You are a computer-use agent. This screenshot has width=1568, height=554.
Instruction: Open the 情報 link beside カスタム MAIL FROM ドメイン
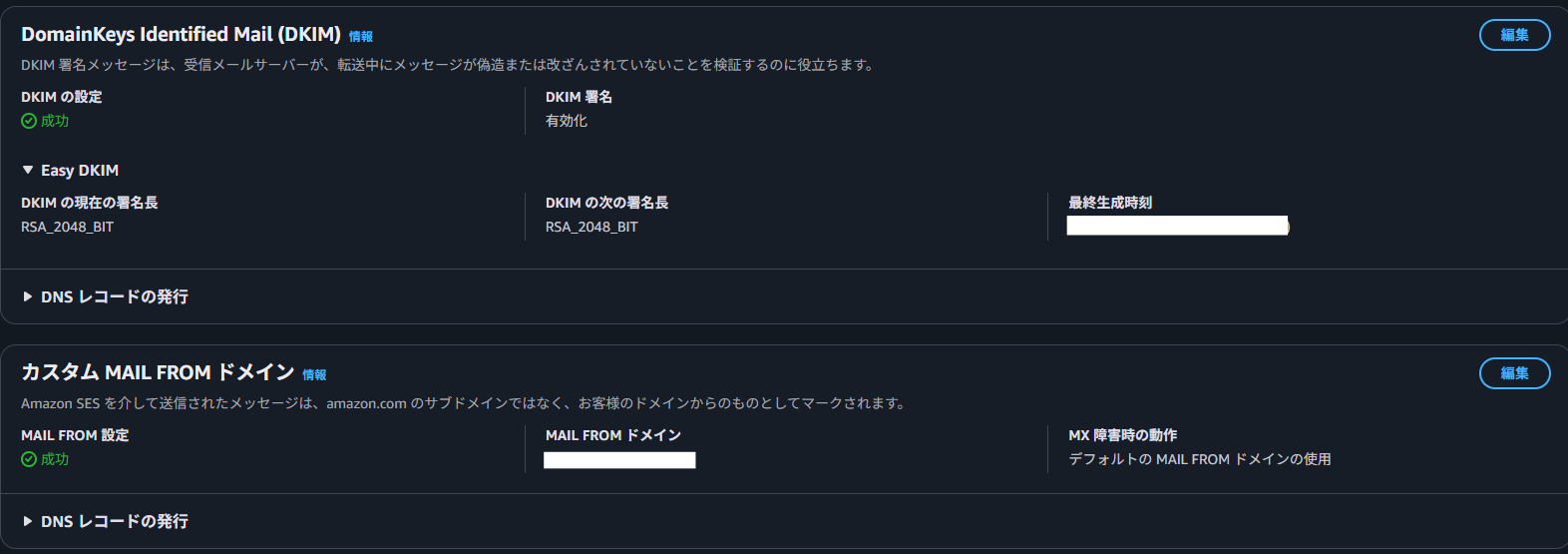tap(314, 375)
